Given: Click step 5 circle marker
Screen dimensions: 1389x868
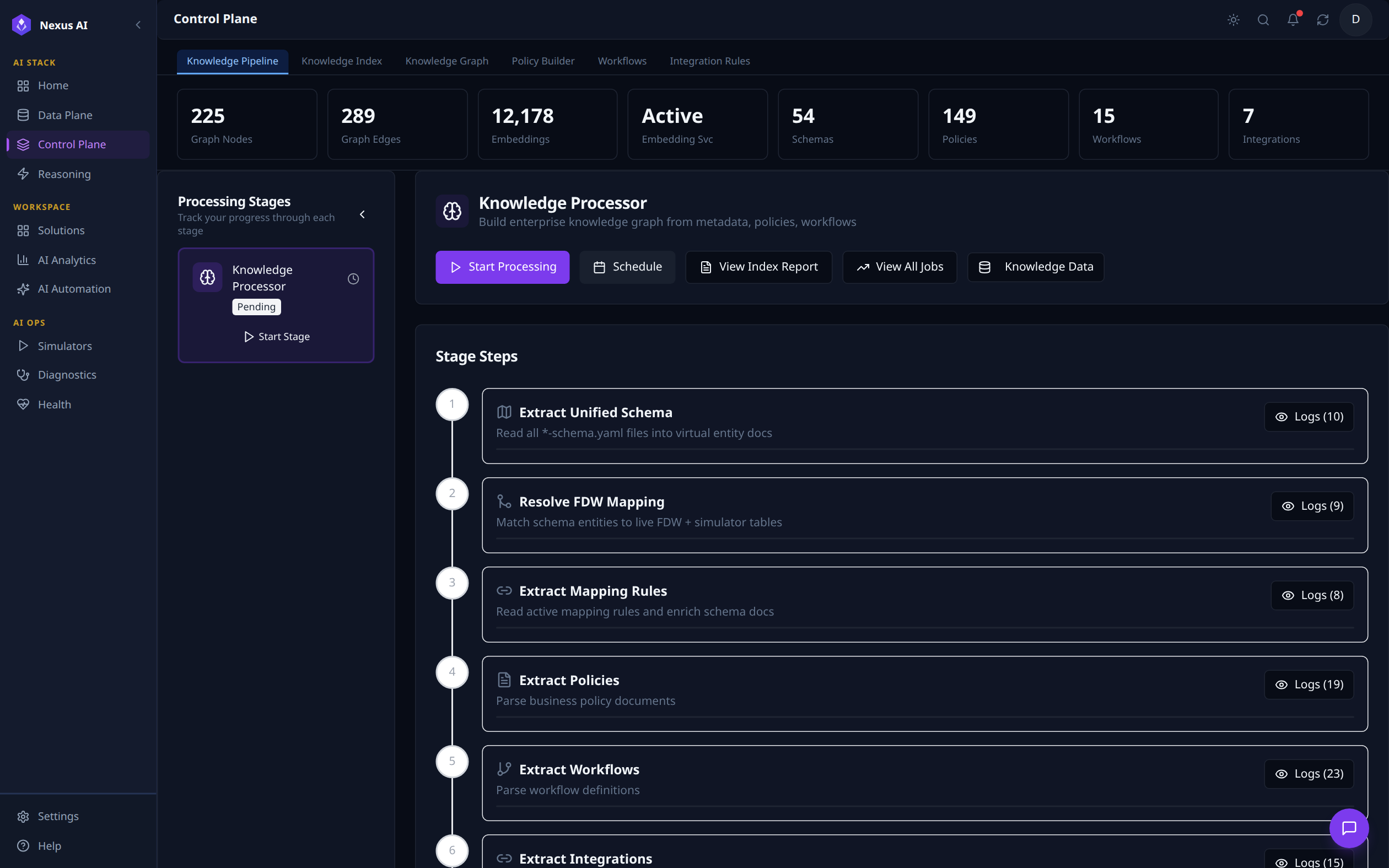Looking at the screenshot, I should click(x=453, y=761).
